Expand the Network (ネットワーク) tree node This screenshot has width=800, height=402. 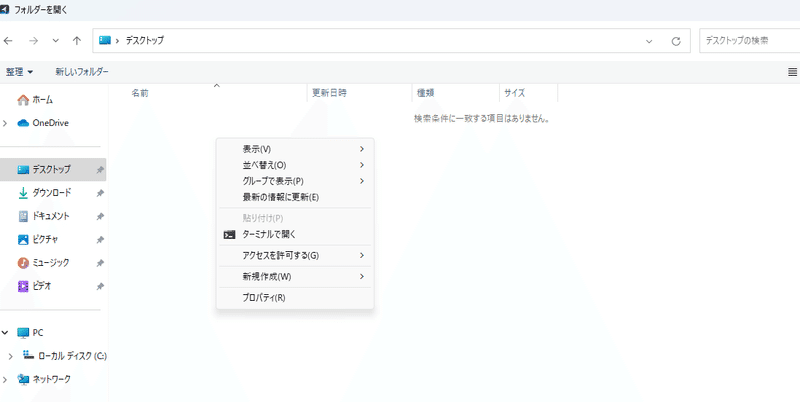point(6,379)
